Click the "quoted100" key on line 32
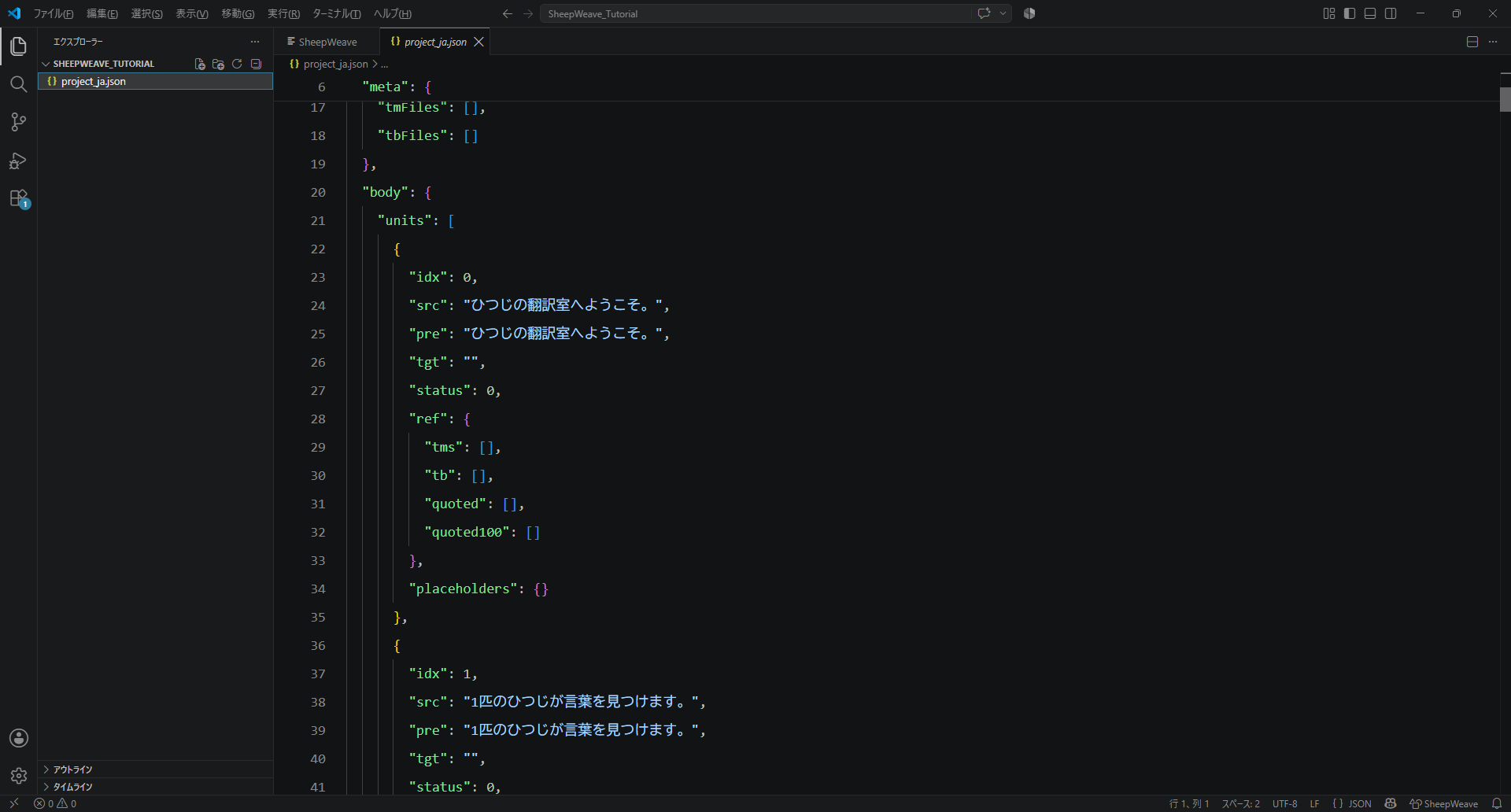 click(467, 532)
